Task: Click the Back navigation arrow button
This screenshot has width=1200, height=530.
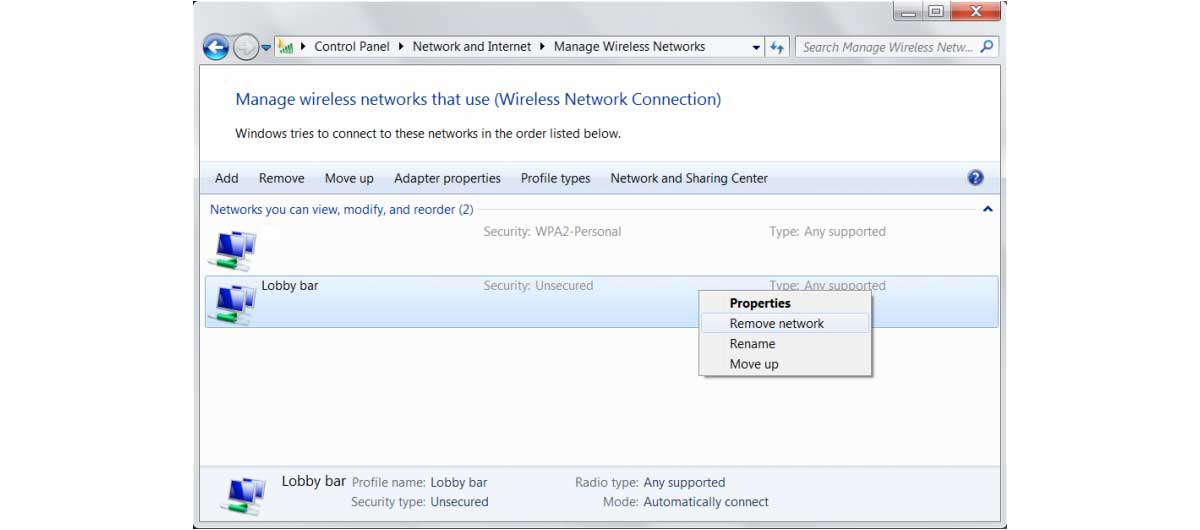Action: coord(216,47)
